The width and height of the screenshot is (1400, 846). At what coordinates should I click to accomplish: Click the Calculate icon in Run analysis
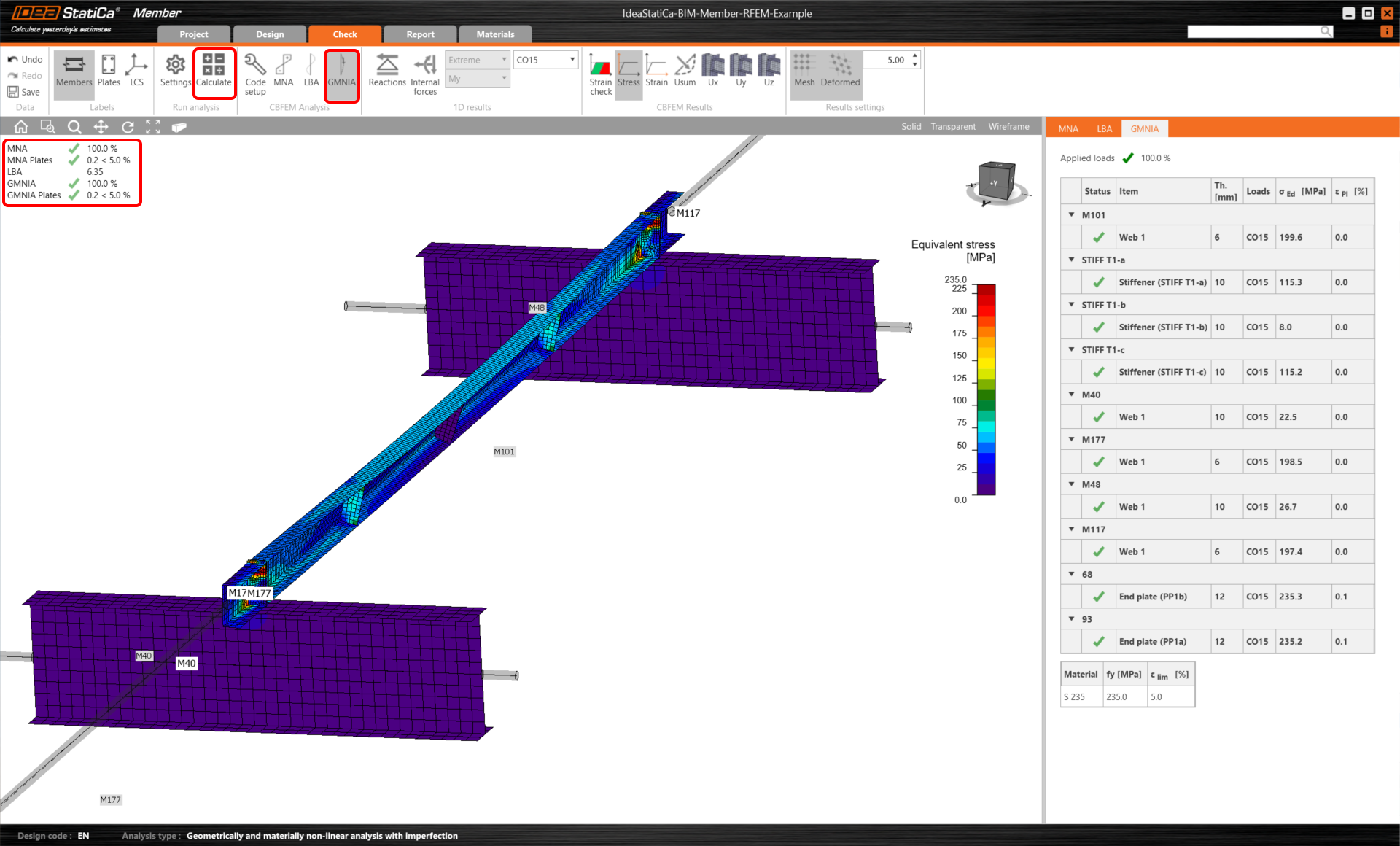tap(214, 71)
